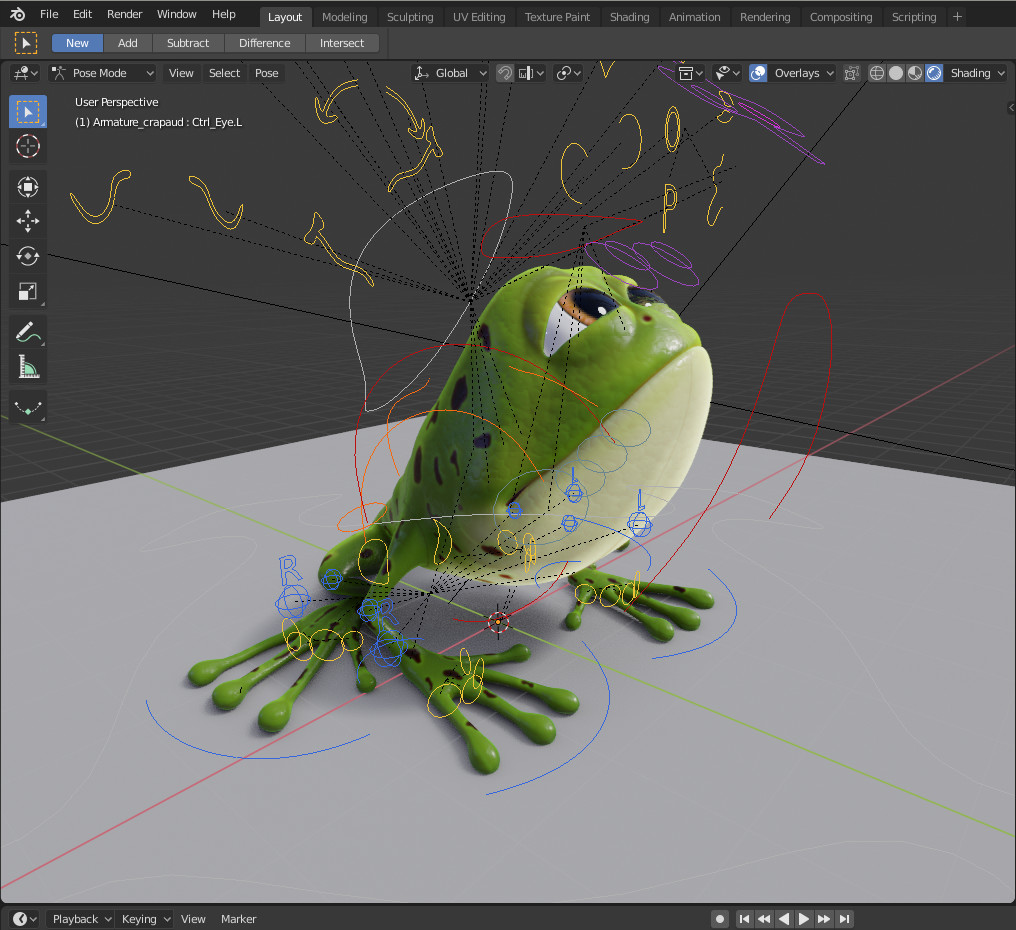Screen dimensions: 1016x930
Task: Switch to the Texture Paint workspace tab
Action: coord(557,17)
